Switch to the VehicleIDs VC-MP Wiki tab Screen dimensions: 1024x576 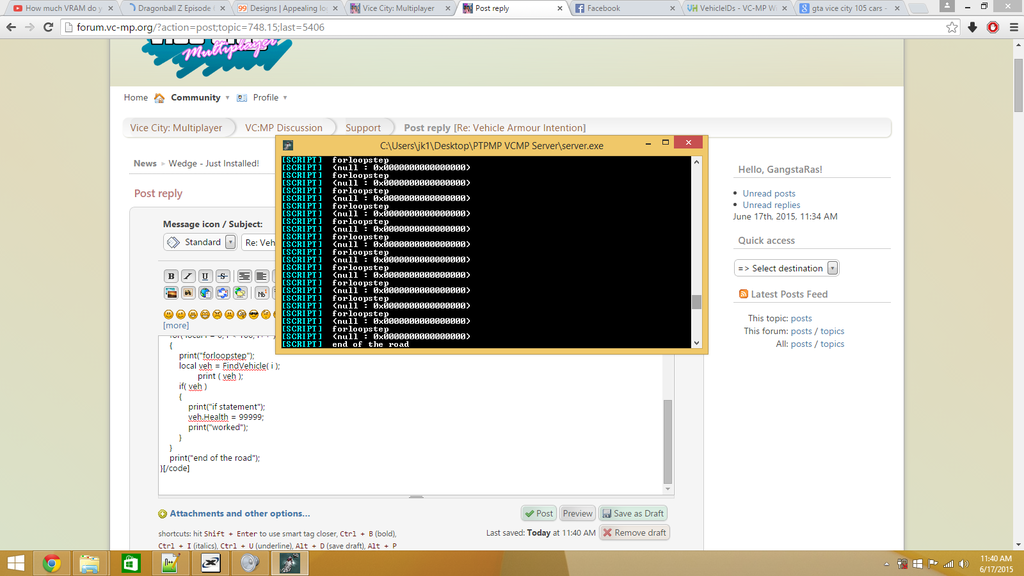735,8
